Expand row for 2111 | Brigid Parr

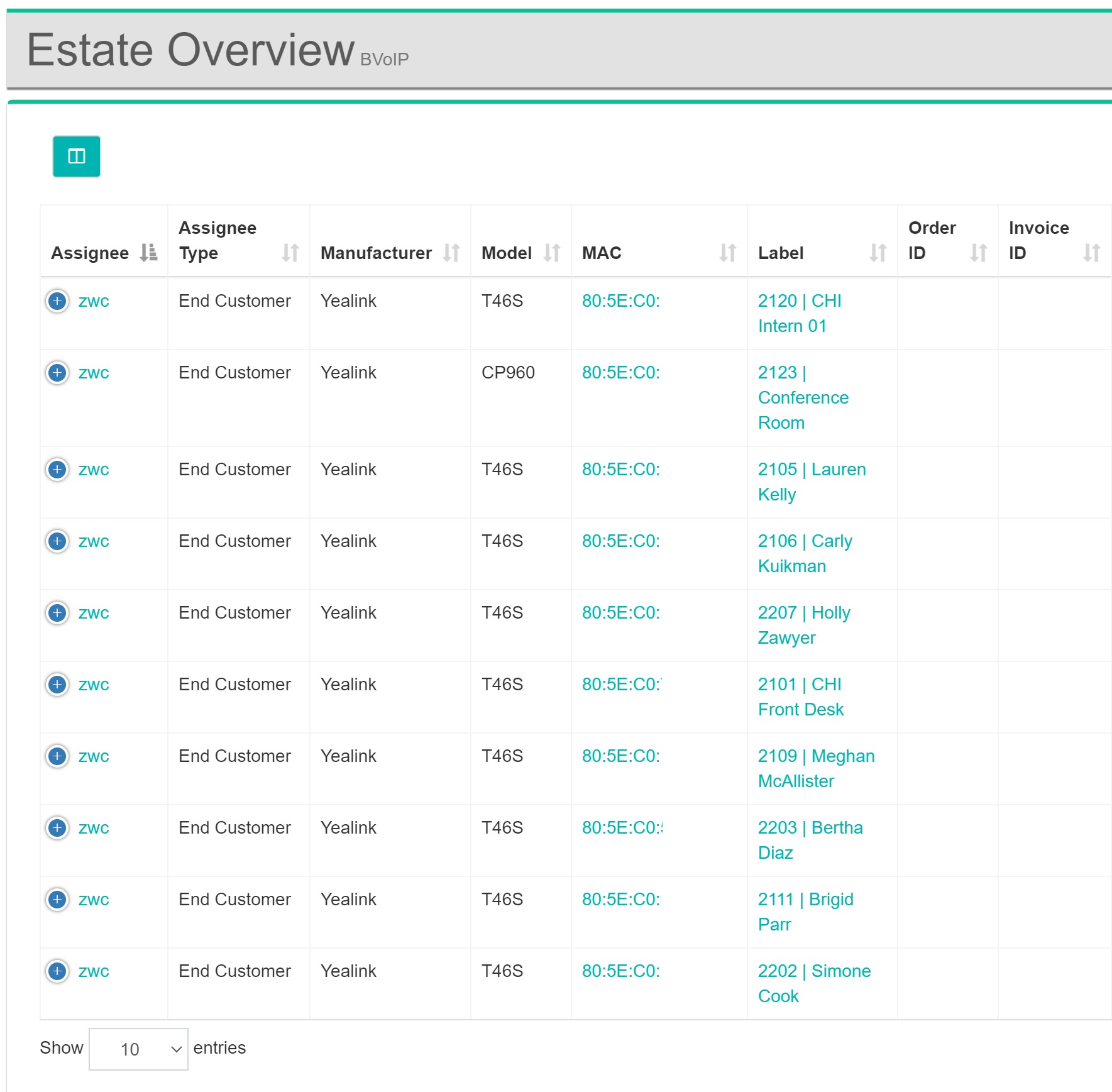click(x=57, y=900)
